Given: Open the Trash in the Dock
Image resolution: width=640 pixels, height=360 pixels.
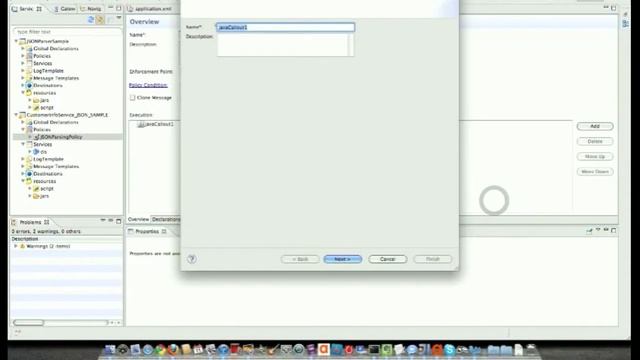Looking at the screenshot, I should click(x=531, y=349).
